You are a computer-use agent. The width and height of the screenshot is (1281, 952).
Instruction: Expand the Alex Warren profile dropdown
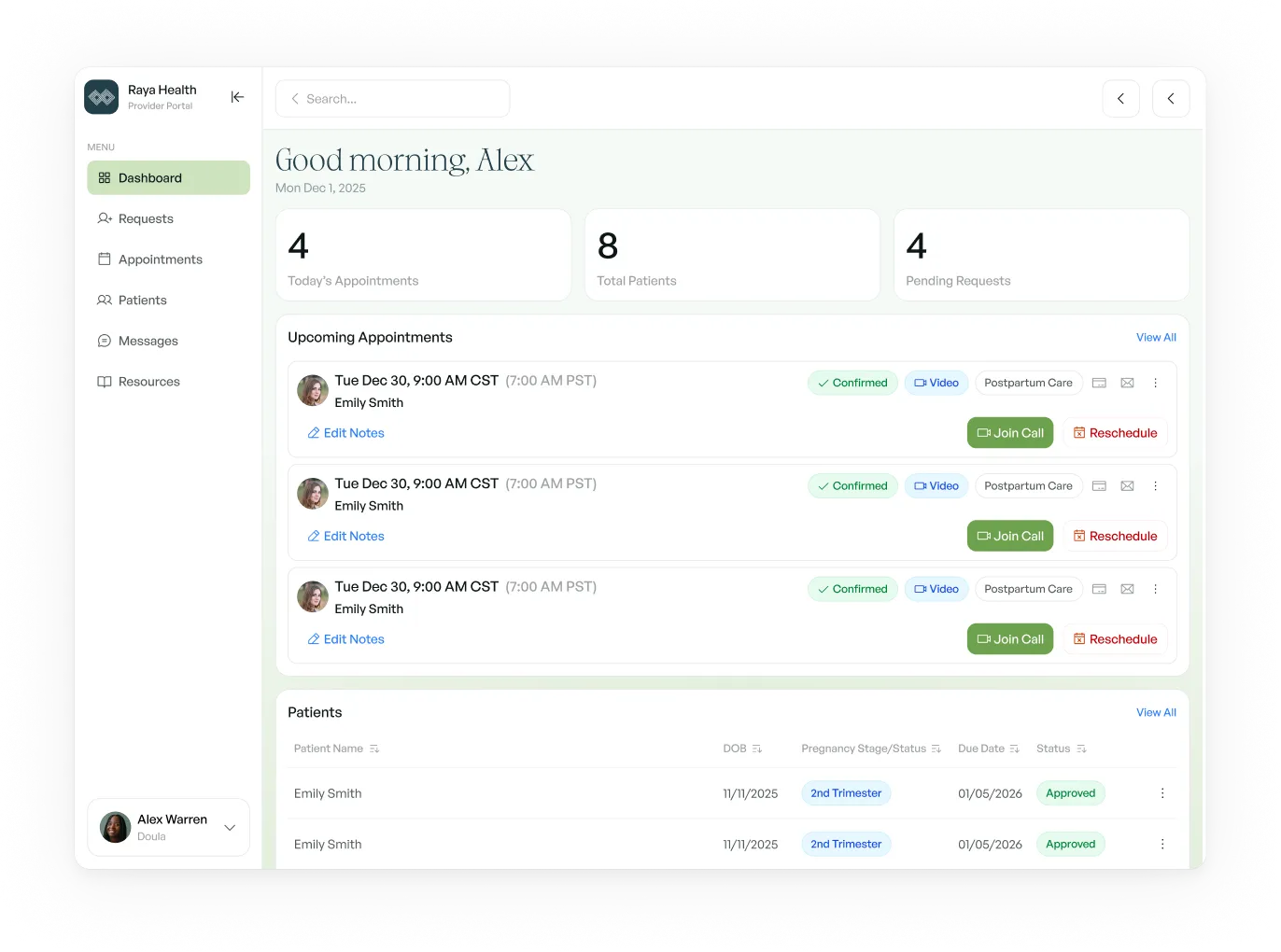[x=230, y=827]
